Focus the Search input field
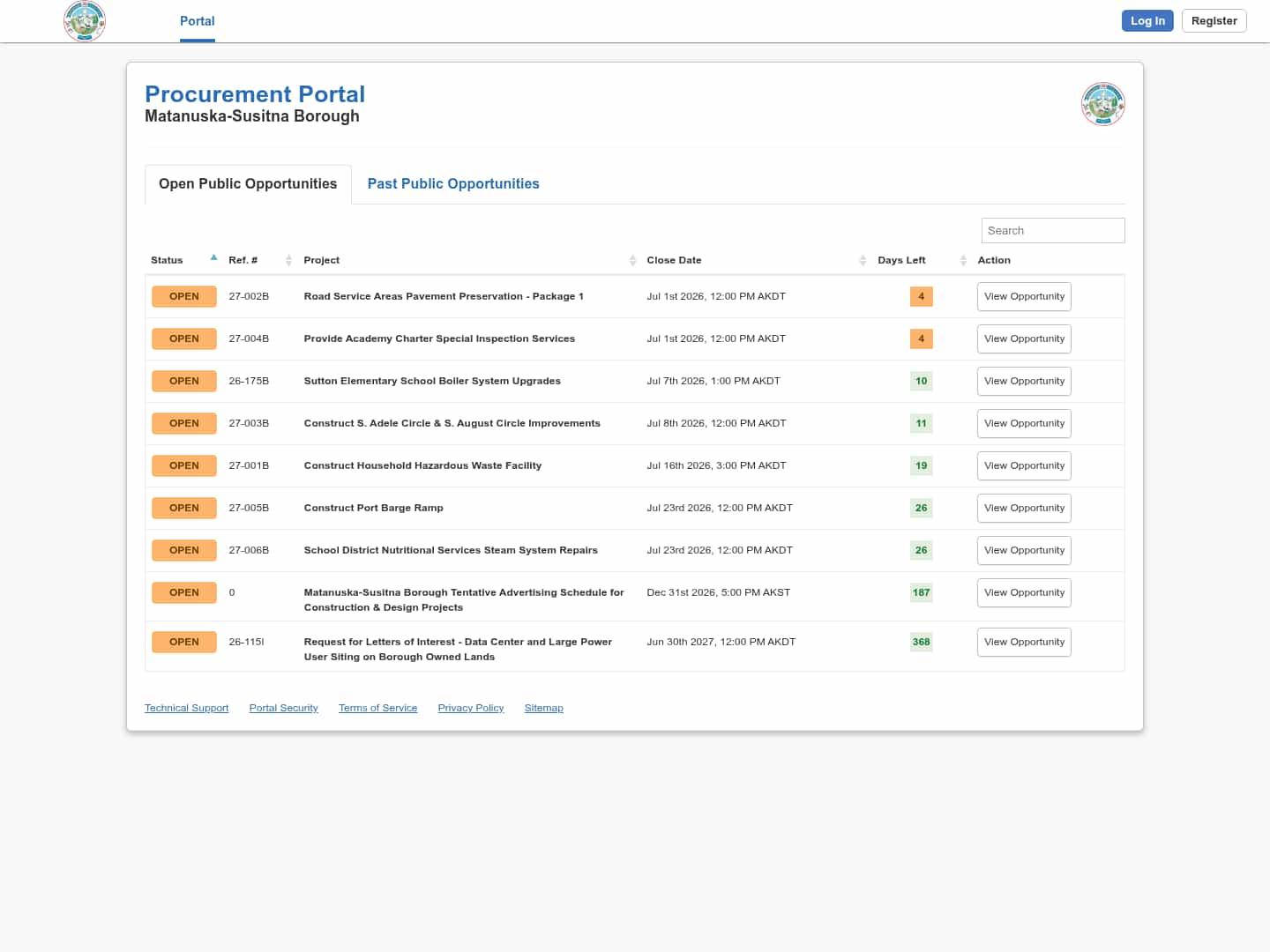The height and width of the screenshot is (952, 1270). tap(1053, 230)
